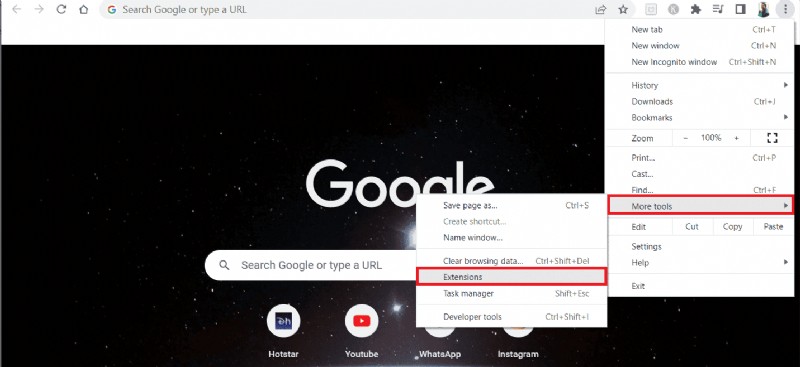The width and height of the screenshot is (800, 367).
Task: Open the Youtube shortcut icon
Action: [x=361, y=321]
